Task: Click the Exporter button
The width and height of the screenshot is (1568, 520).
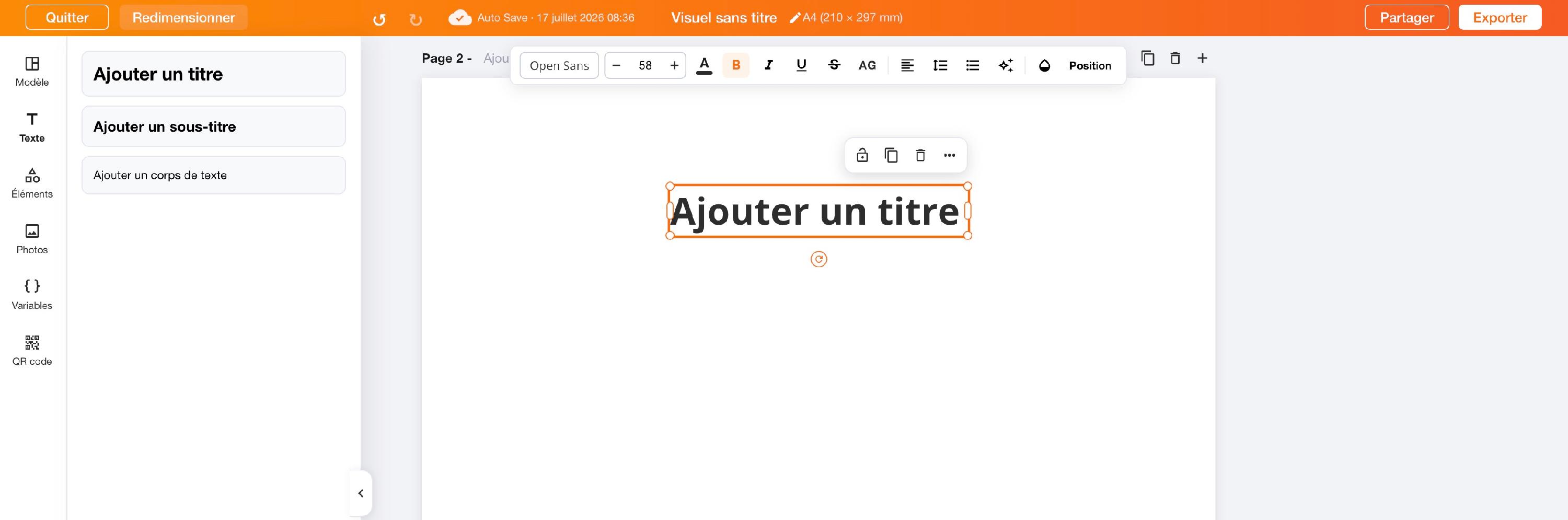Action: coord(1499,17)
